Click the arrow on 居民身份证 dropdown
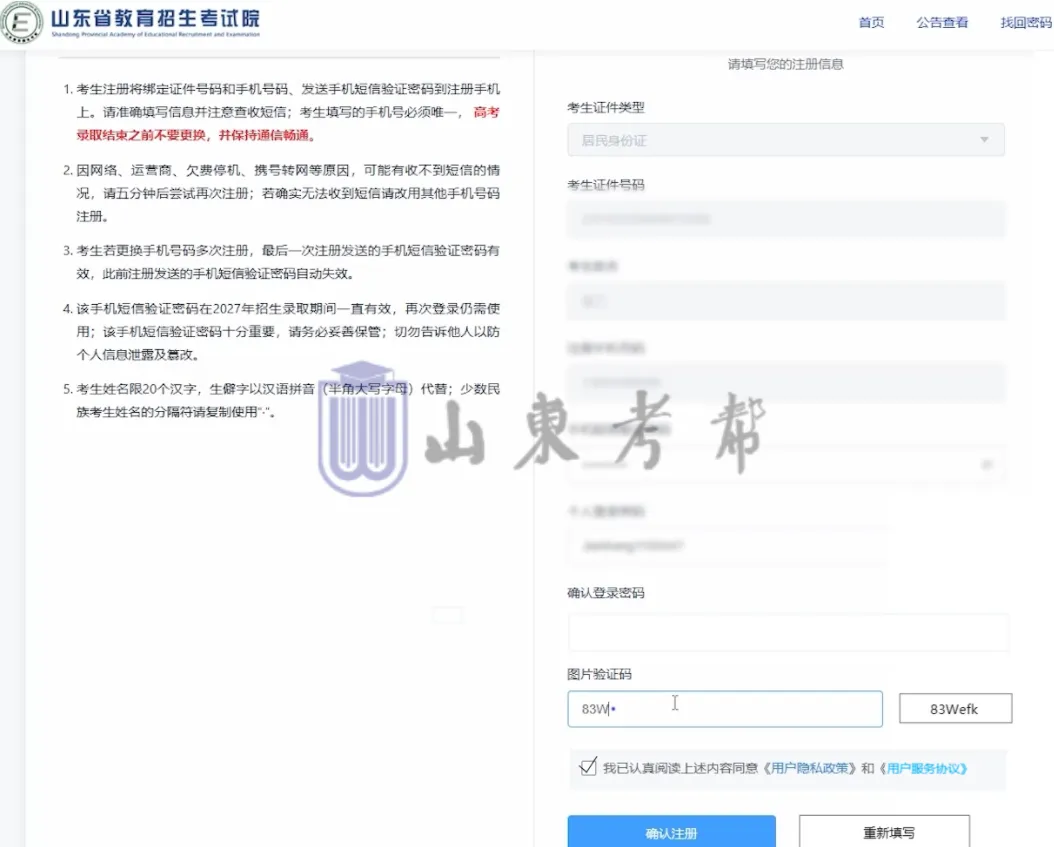Image resolution: width=1054 pixels, height=847 pixels. click(x=984, y=140)
